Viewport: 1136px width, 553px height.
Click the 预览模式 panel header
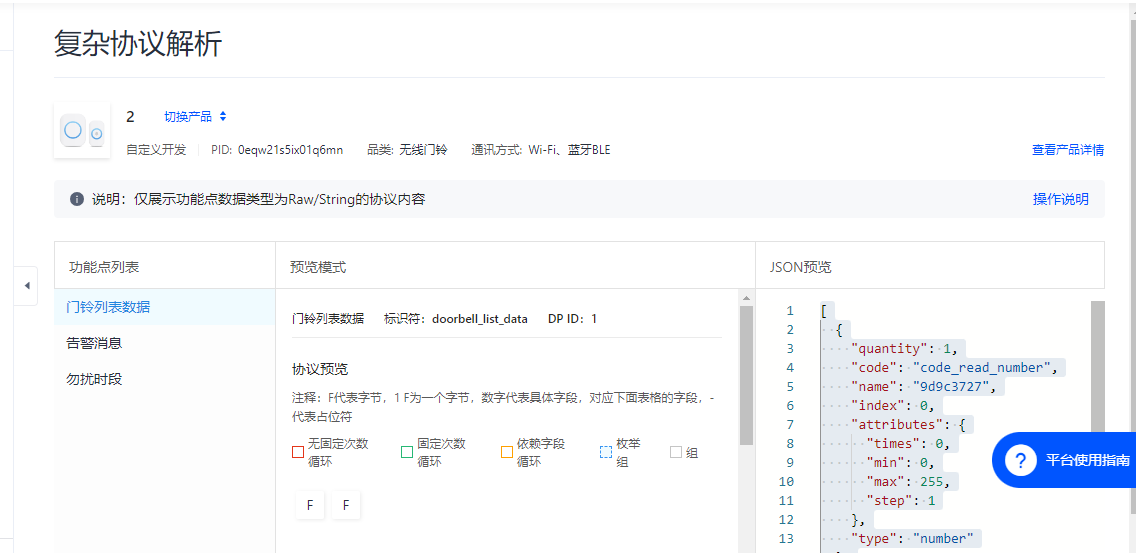(x=318, y=267)
